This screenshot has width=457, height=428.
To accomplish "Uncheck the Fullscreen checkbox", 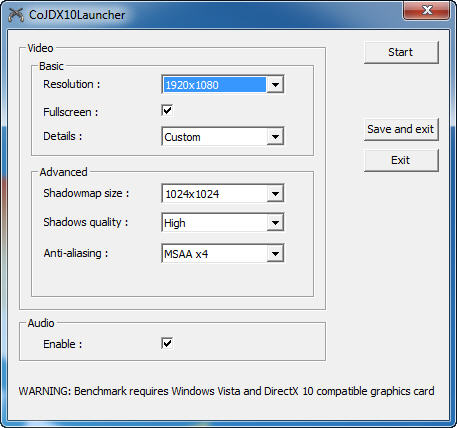I will tap(167, 110).
